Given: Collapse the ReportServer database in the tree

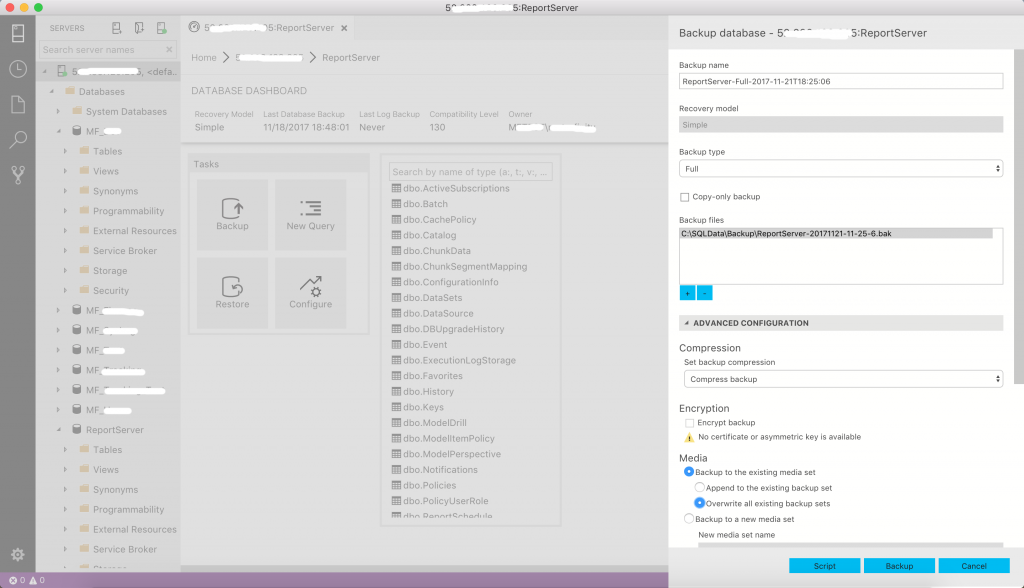Looking at the screenshot, I should [58, 429].
